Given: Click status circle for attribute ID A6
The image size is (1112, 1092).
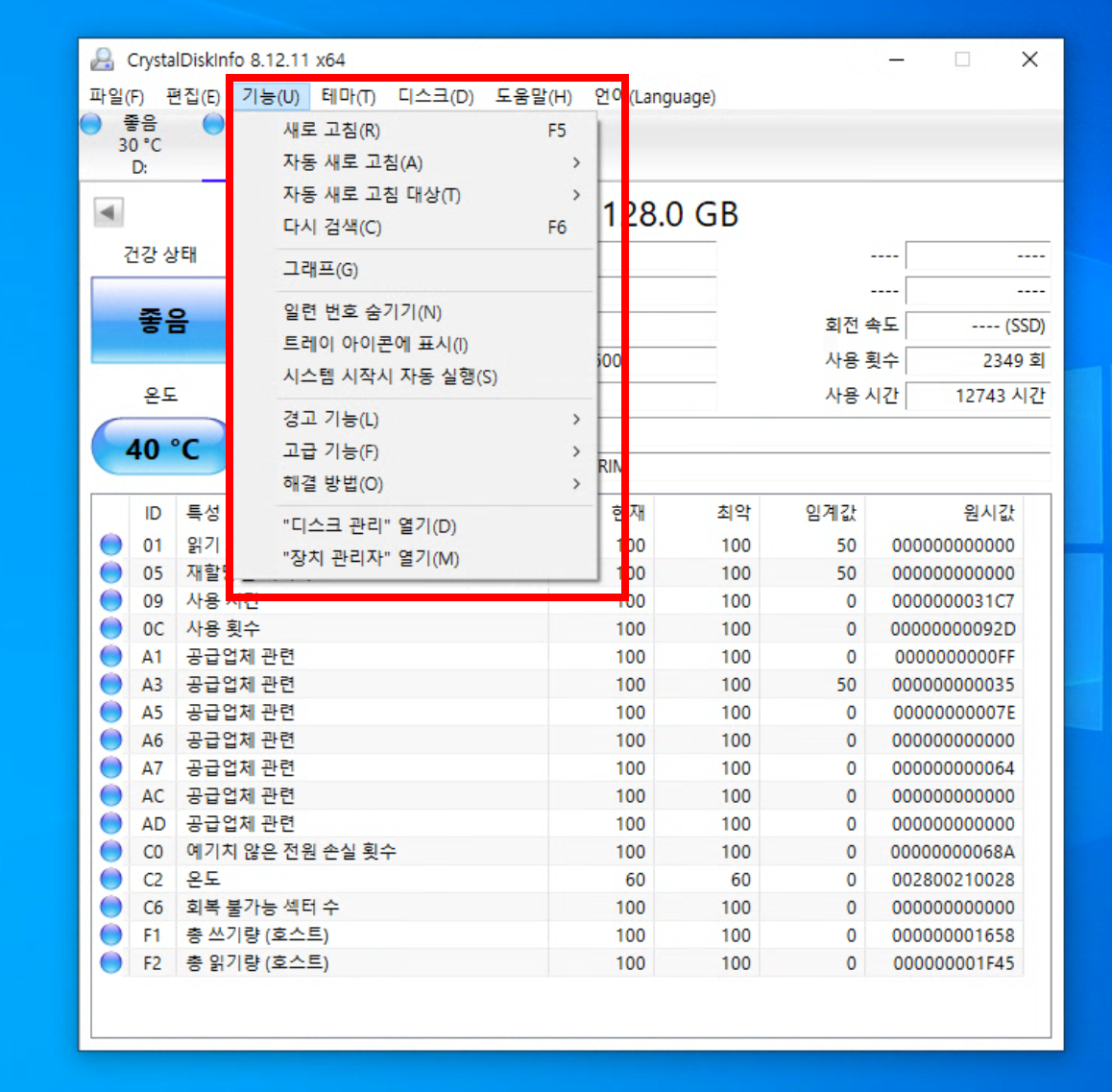Looking at the screenshot, I should pyautogui.click(x=111, y=740).
